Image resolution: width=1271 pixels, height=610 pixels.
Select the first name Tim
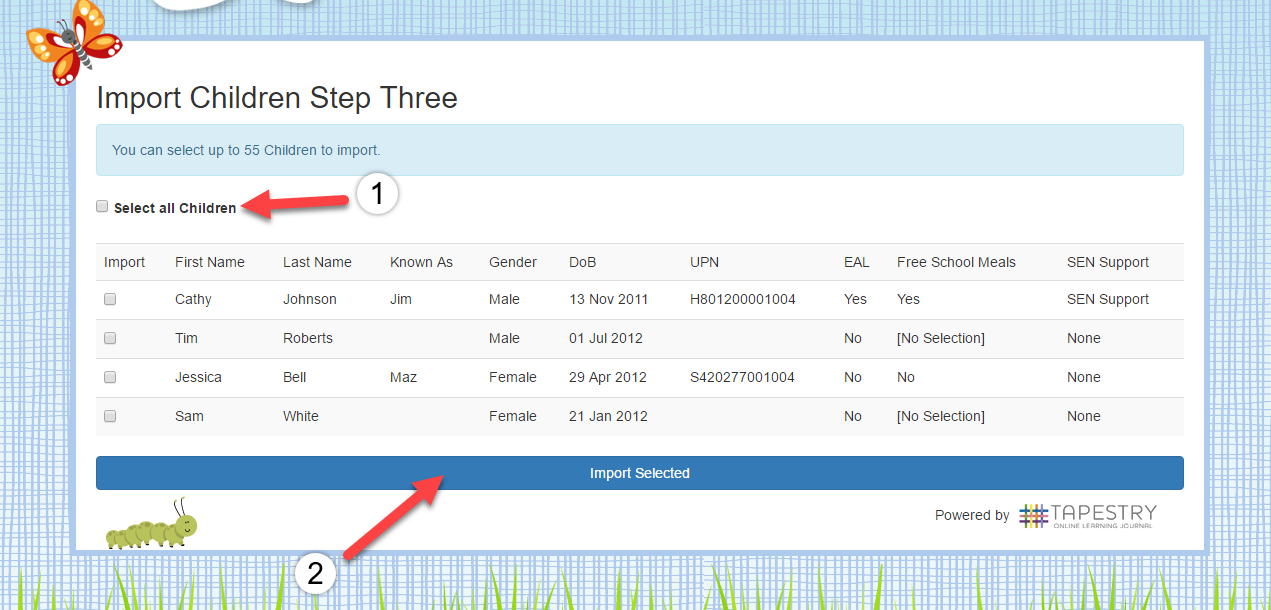click(x=186, y=338)
